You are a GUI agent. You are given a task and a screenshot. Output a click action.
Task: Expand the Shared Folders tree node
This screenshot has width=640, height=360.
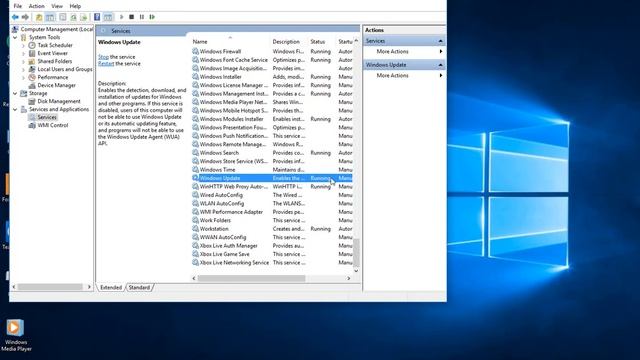click(x=23, y=61)
